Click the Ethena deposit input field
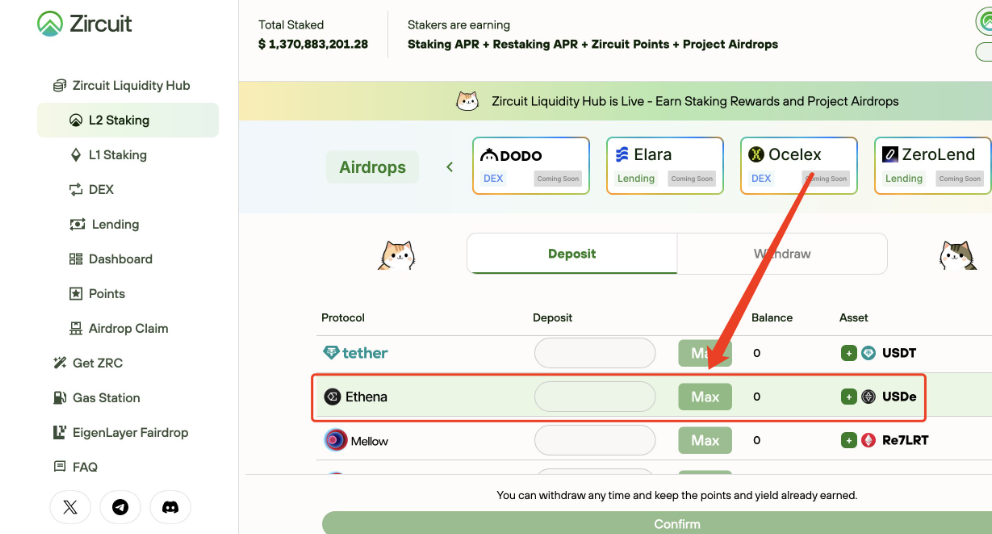 (x=595, y=397)
